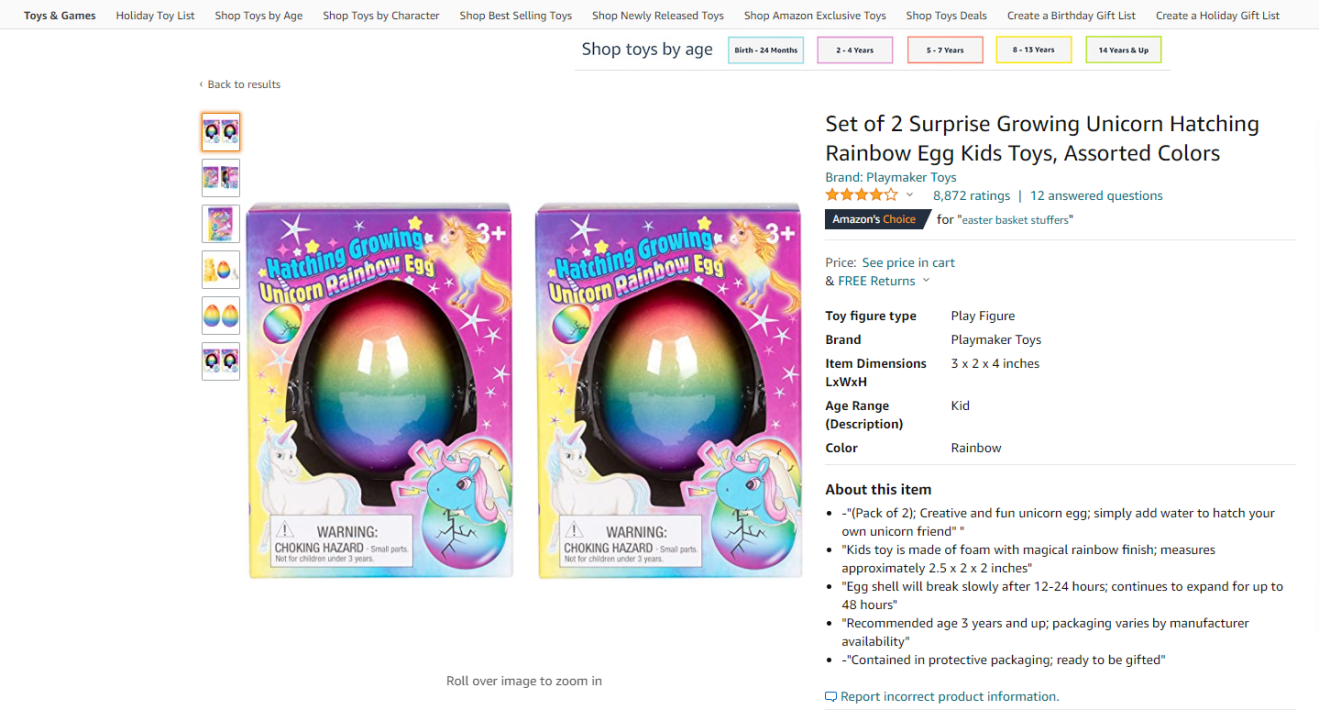This screenshot has height=710, width=1319.
Task: Select Birth - 24 Months age button
Action: [x=766, y=50]
